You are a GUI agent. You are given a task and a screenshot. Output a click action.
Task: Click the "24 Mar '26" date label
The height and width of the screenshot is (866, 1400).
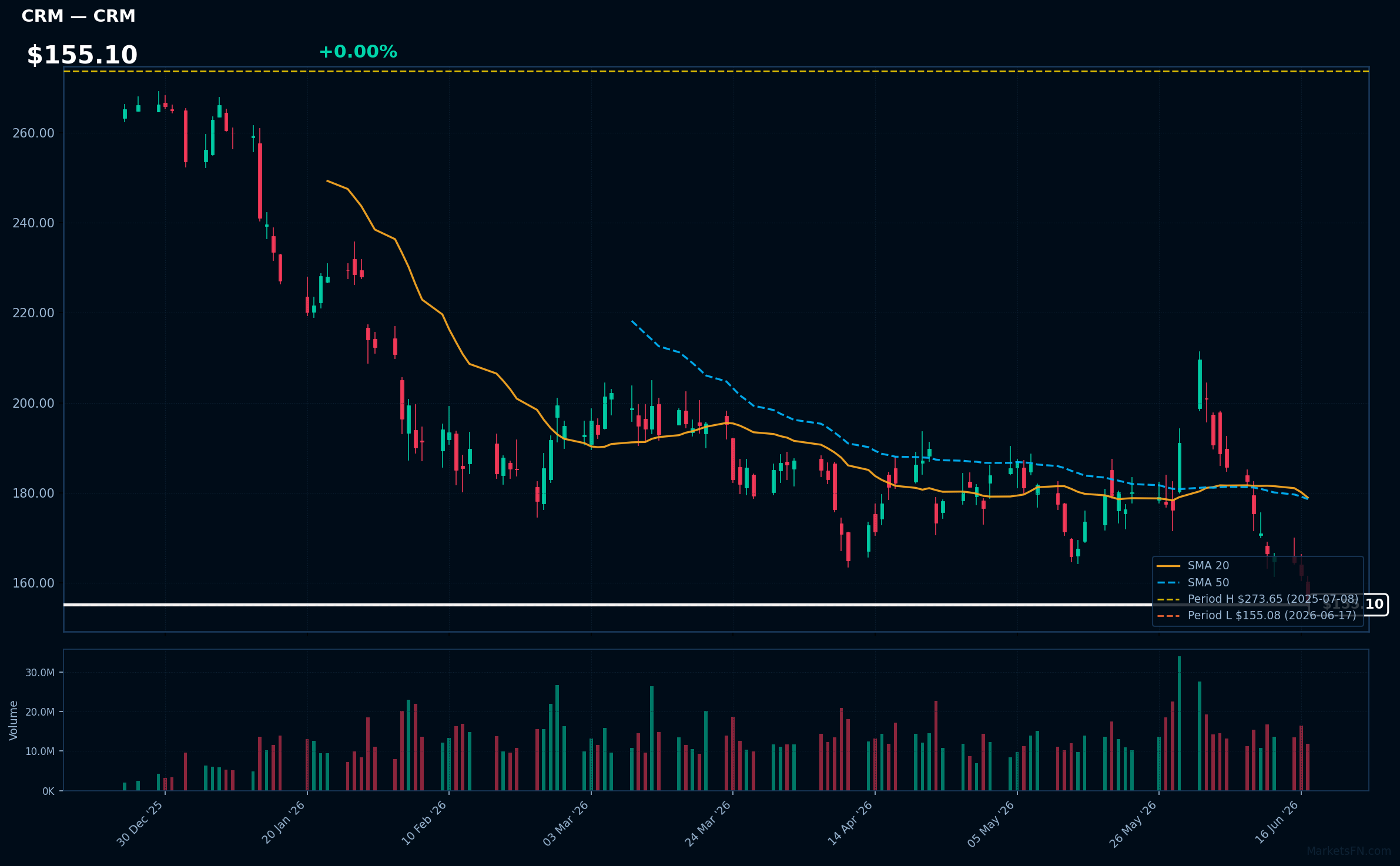click(708, 824)
